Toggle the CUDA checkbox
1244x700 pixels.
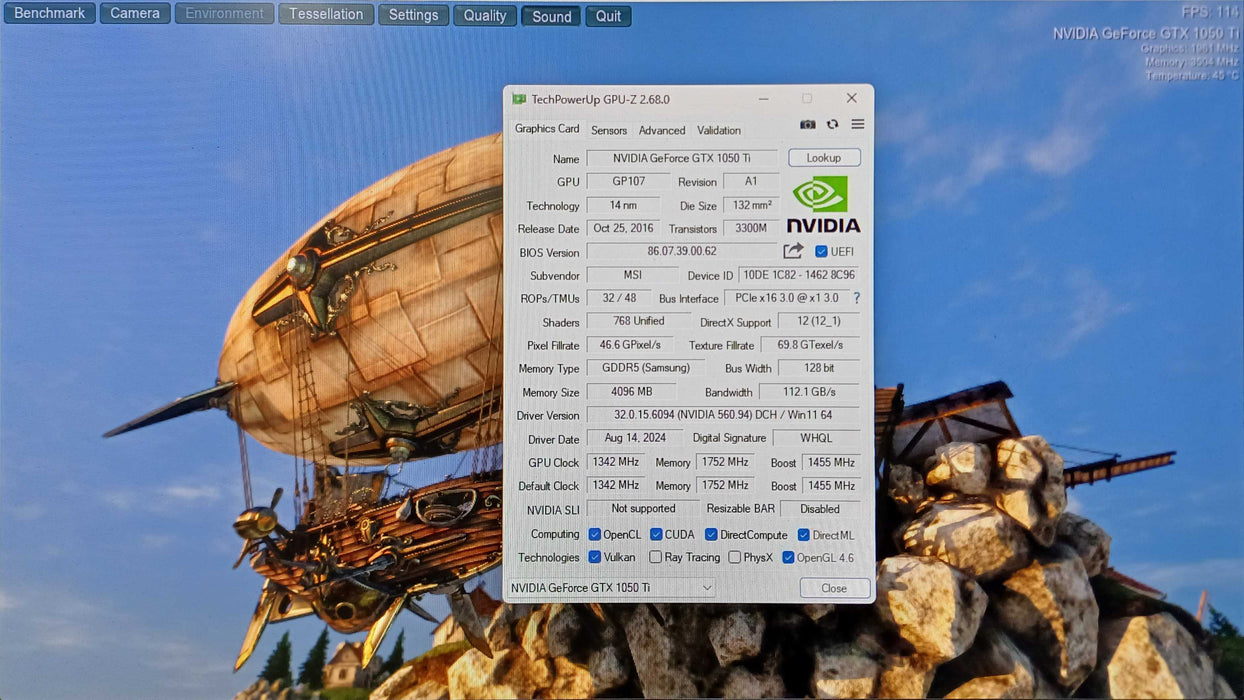(x=656, y=534)
